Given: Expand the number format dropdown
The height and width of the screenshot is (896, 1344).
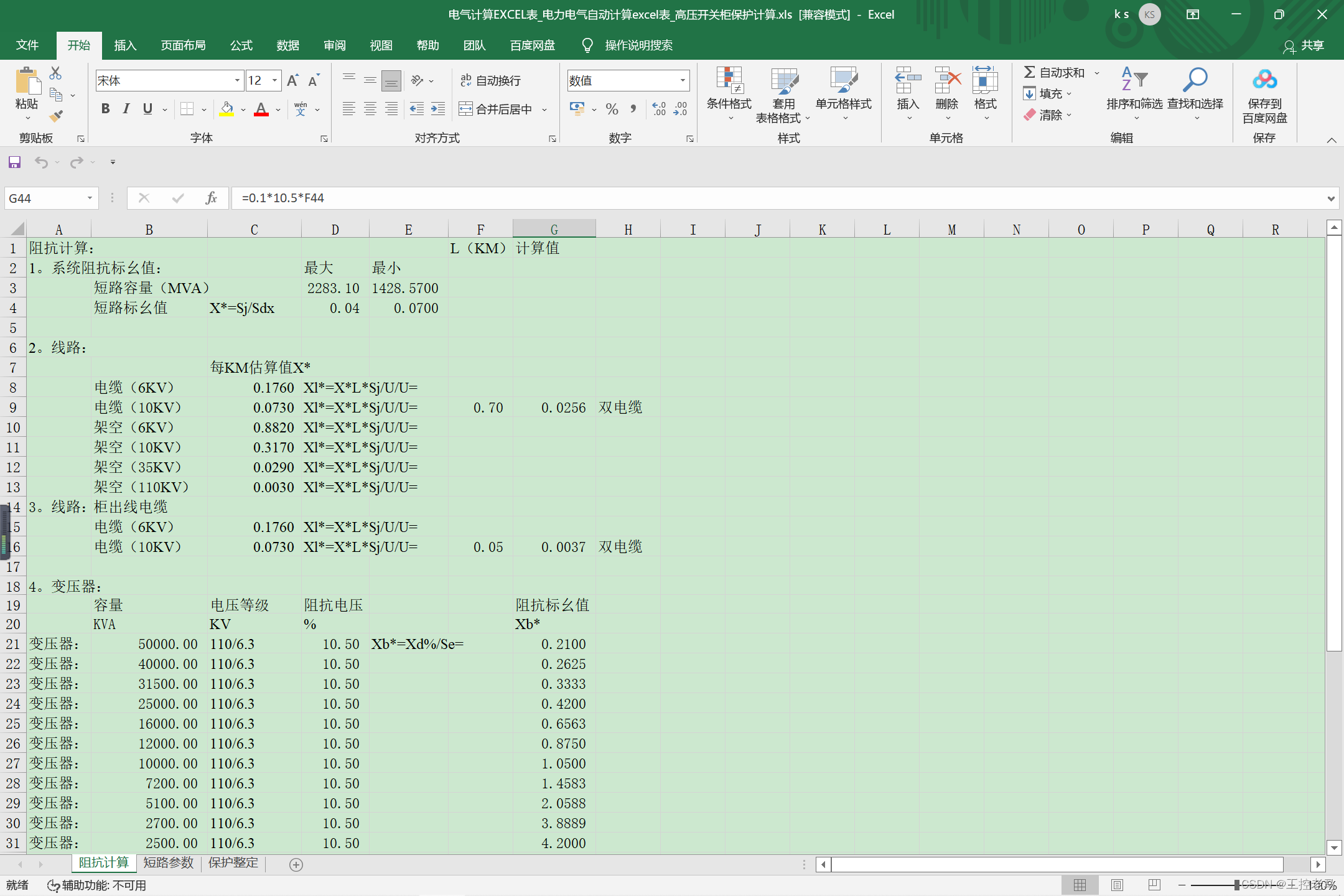Looking at the screenshot, I should (x=683, y=80).
